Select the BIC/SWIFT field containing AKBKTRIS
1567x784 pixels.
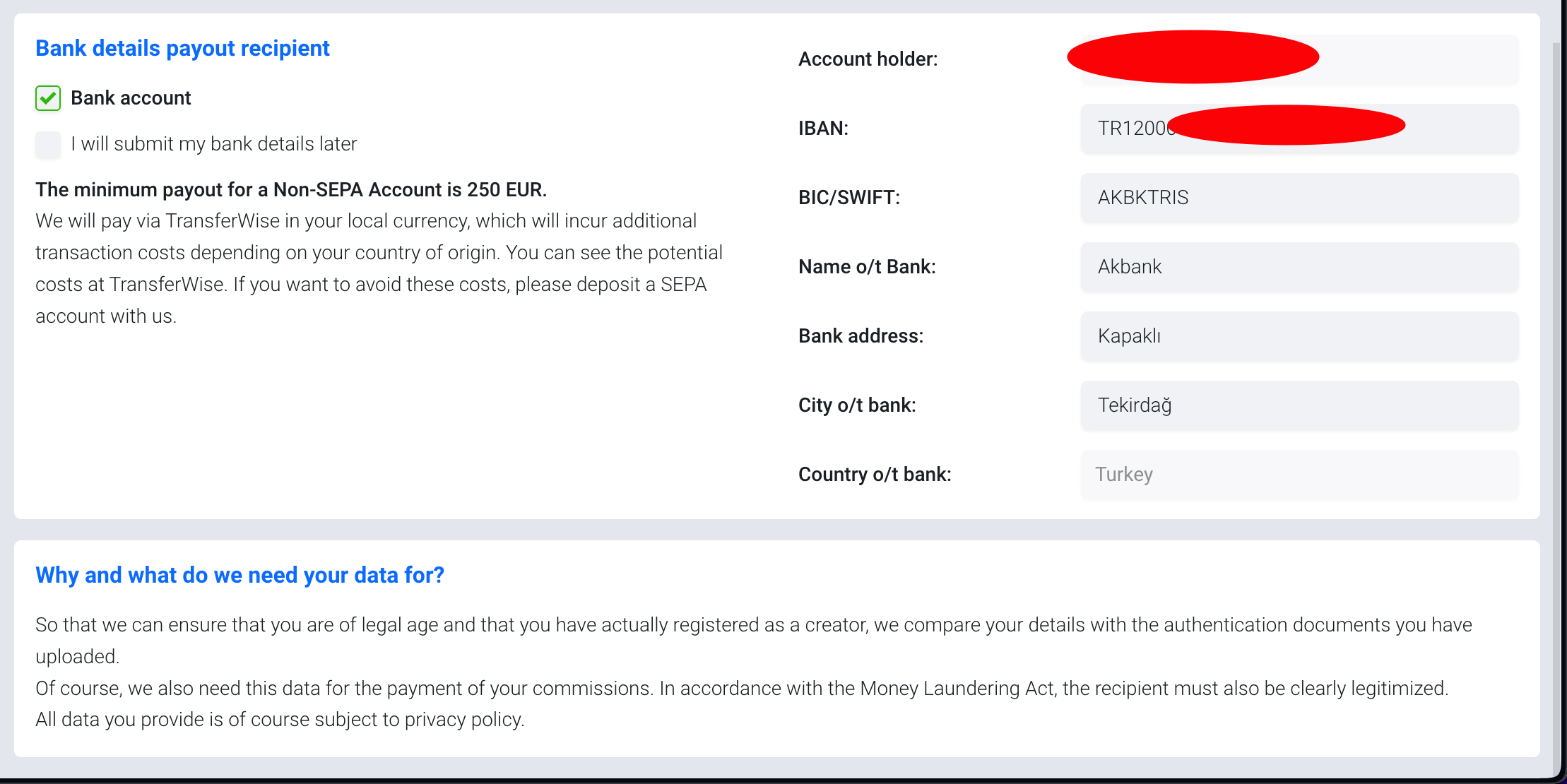pos(1299,198)
